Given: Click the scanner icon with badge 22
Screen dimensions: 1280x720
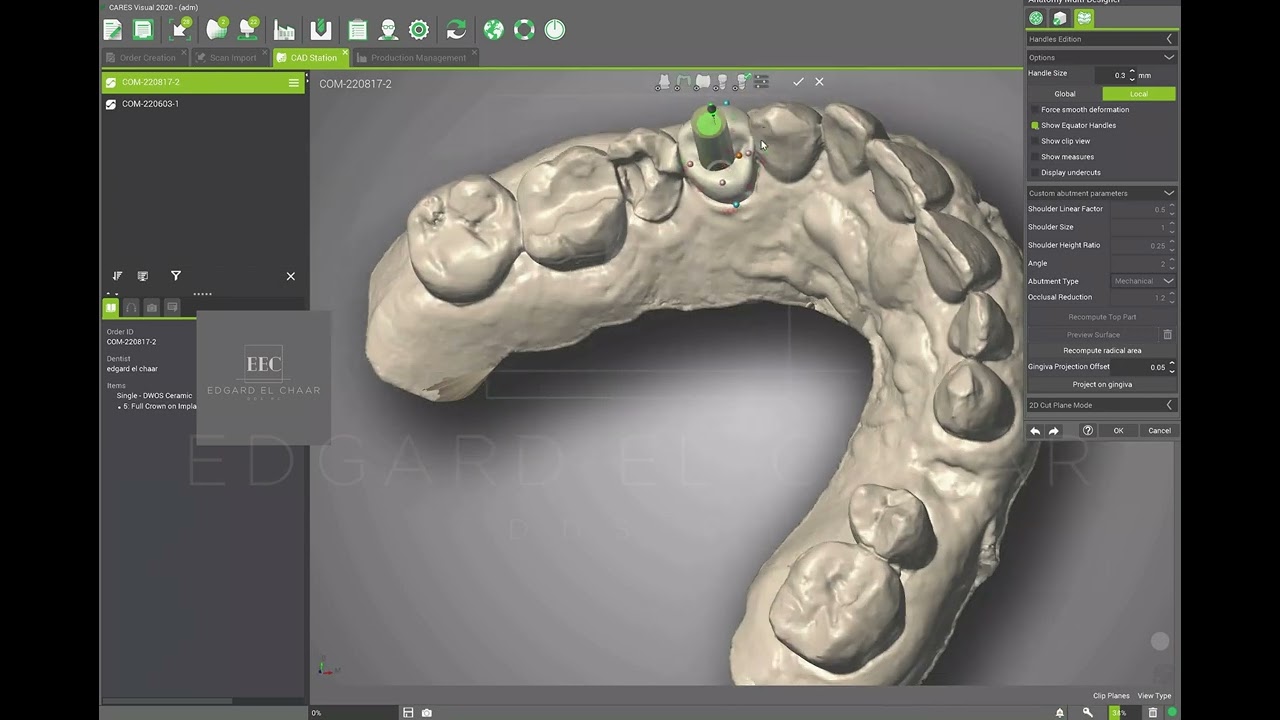Looking at the screenshot, I should pyautogui.click(x=248, y=30).
